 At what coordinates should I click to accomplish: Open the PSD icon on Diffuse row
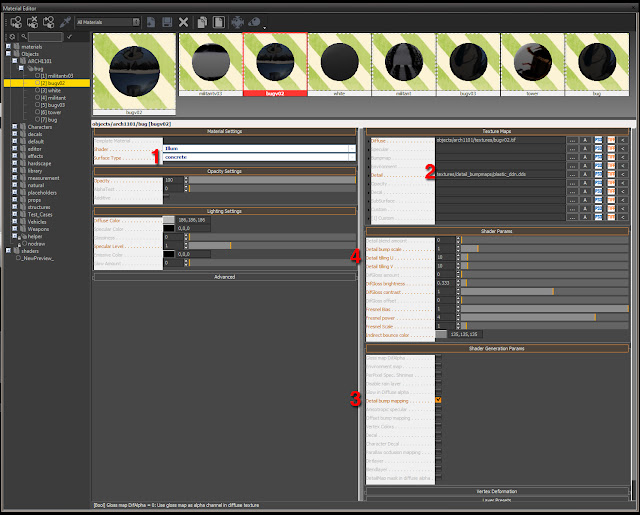[x=598, y=140]
